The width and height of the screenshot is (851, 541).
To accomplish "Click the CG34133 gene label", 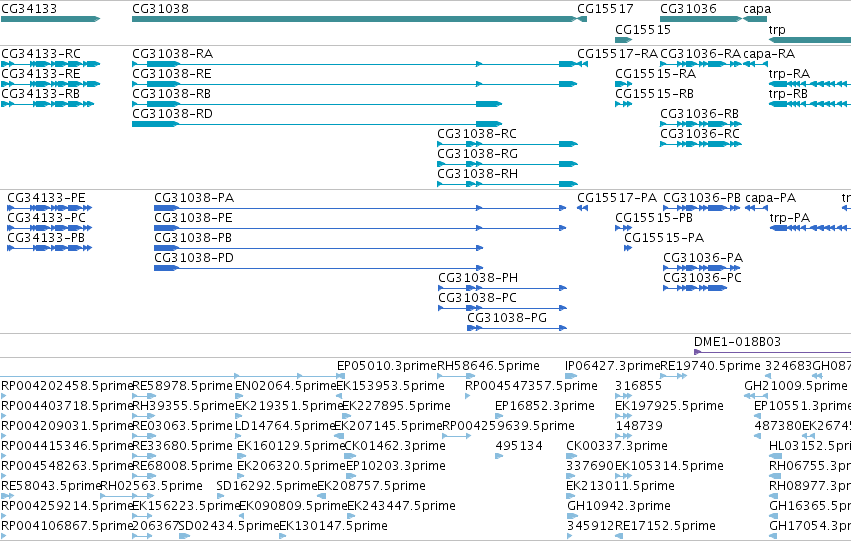I will pyautogui.click(x=29, y=9).
